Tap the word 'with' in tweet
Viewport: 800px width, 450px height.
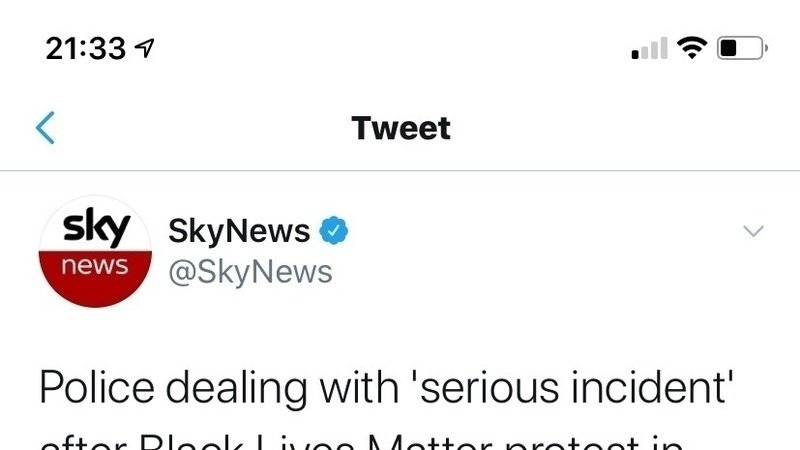359,387
